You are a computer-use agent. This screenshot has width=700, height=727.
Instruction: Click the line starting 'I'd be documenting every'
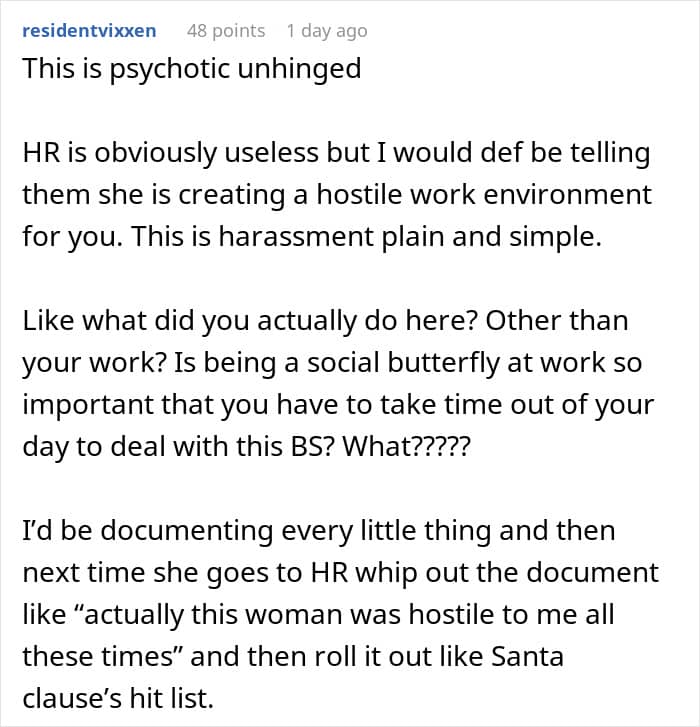coord(319,530)
